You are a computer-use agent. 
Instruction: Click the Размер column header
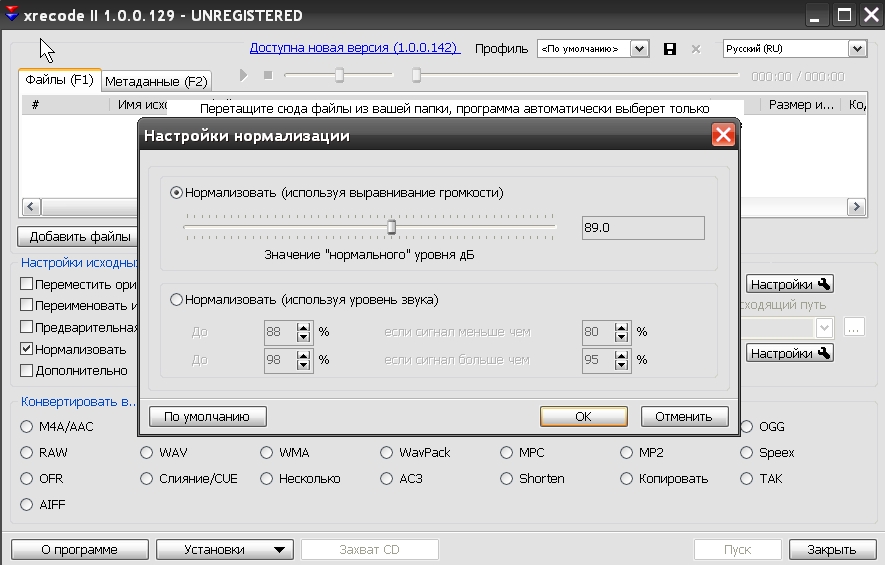(801, 104)
